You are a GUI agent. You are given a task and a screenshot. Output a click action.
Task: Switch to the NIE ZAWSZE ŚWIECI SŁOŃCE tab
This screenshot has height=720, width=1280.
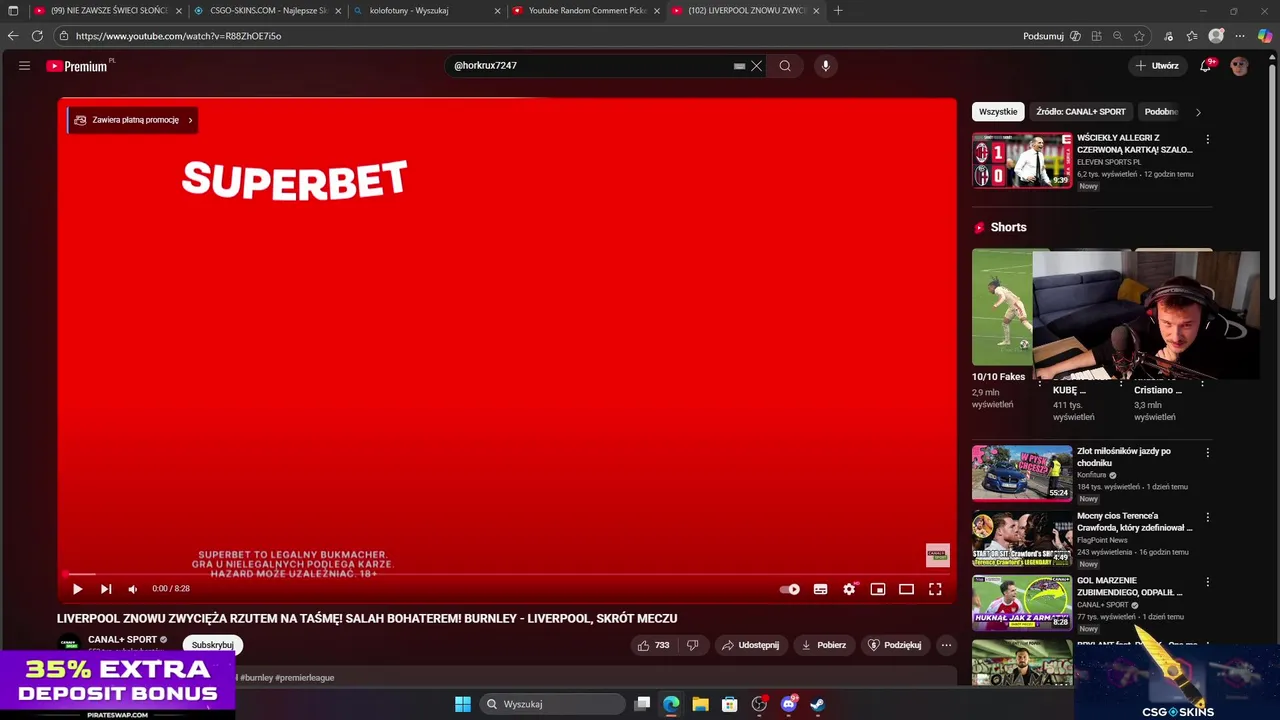tap(108, 11)
